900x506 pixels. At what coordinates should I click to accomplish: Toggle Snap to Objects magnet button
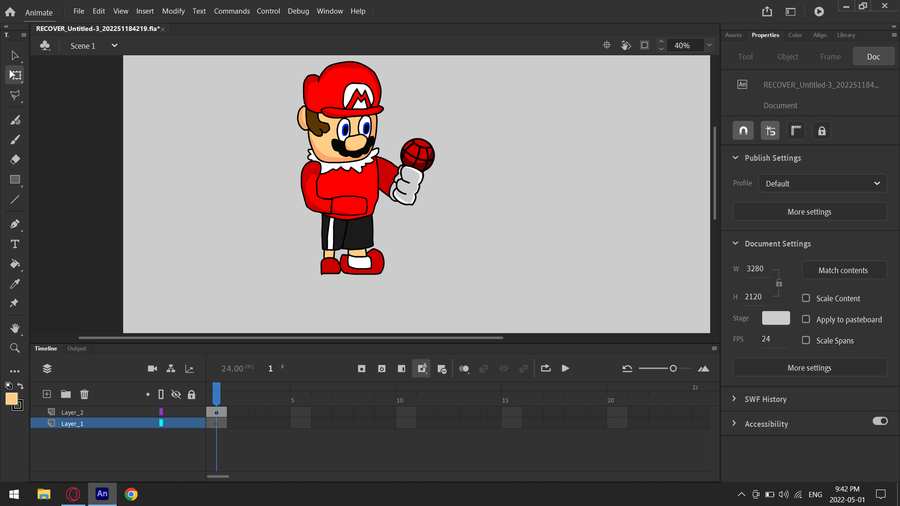click(x=743, y=131)
